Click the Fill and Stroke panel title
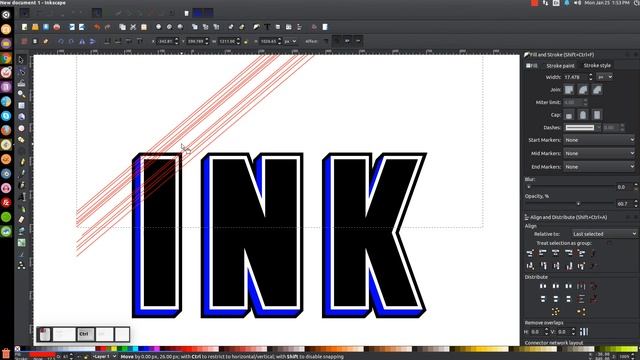Screen dimensions: 640x360 (x=562, y=55)
